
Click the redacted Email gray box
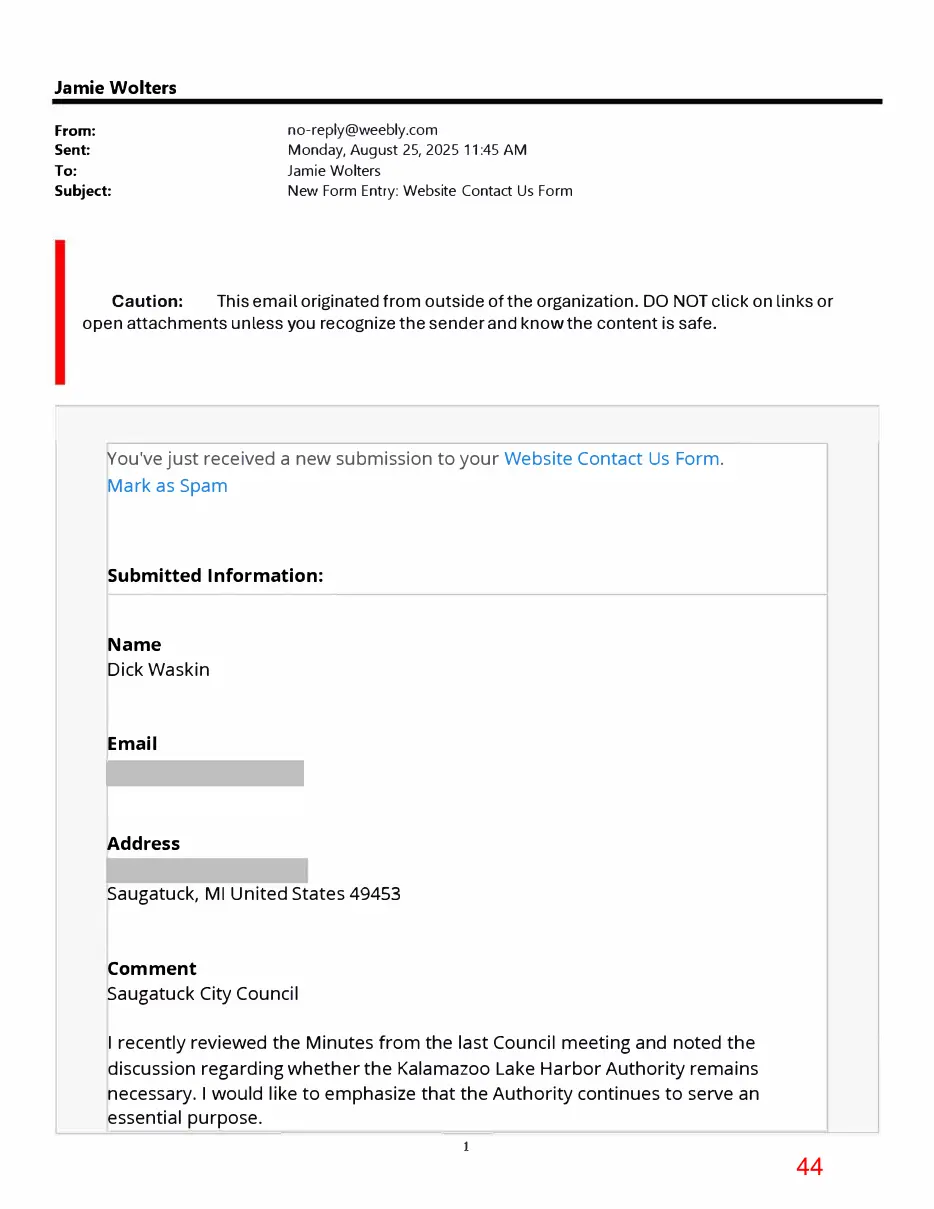[x=205, y=773]
